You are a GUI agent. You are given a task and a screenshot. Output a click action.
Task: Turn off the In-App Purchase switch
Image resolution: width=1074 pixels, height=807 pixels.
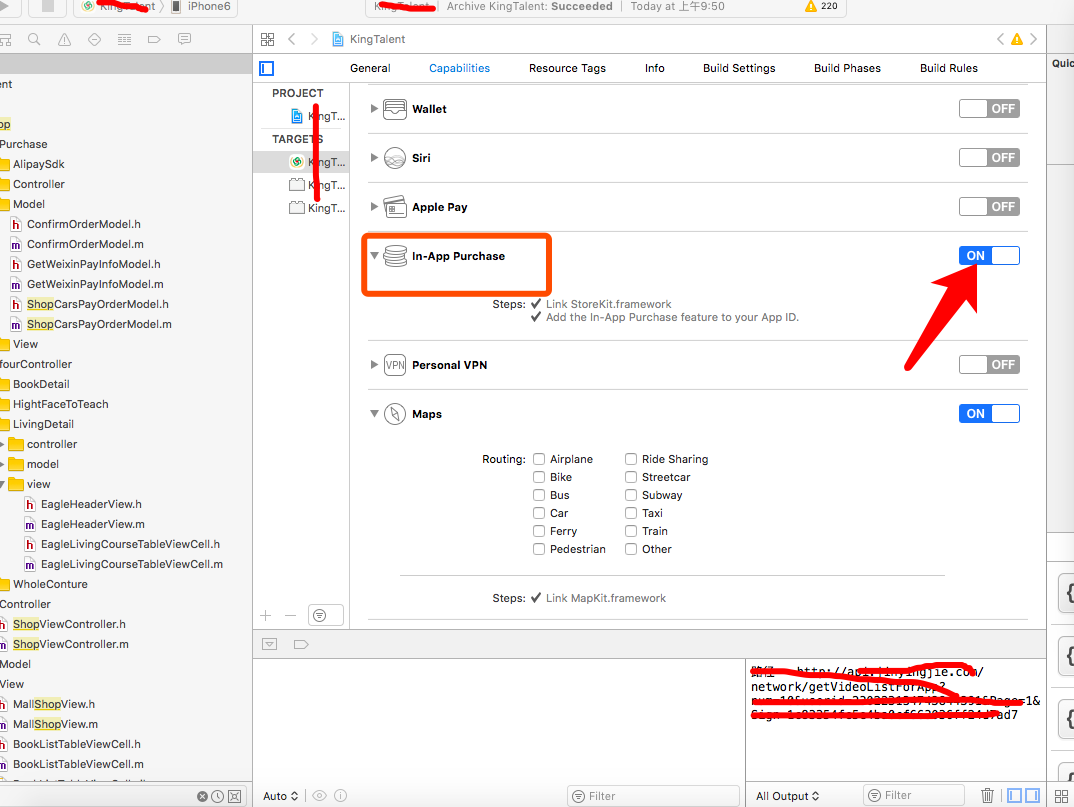[989, 256]
